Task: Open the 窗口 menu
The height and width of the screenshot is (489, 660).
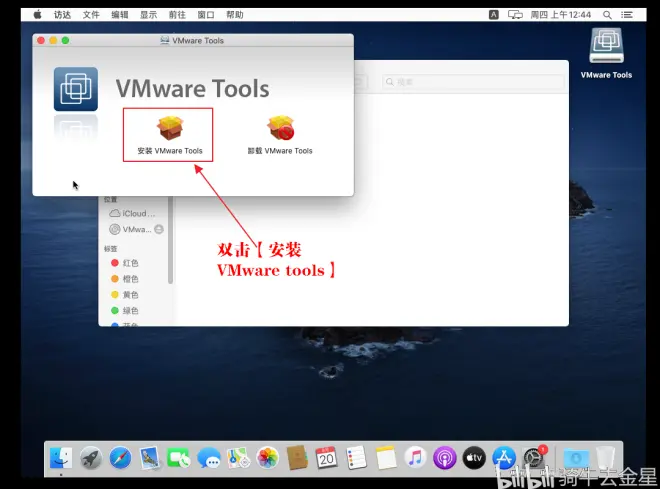Action: coord(206,15)
